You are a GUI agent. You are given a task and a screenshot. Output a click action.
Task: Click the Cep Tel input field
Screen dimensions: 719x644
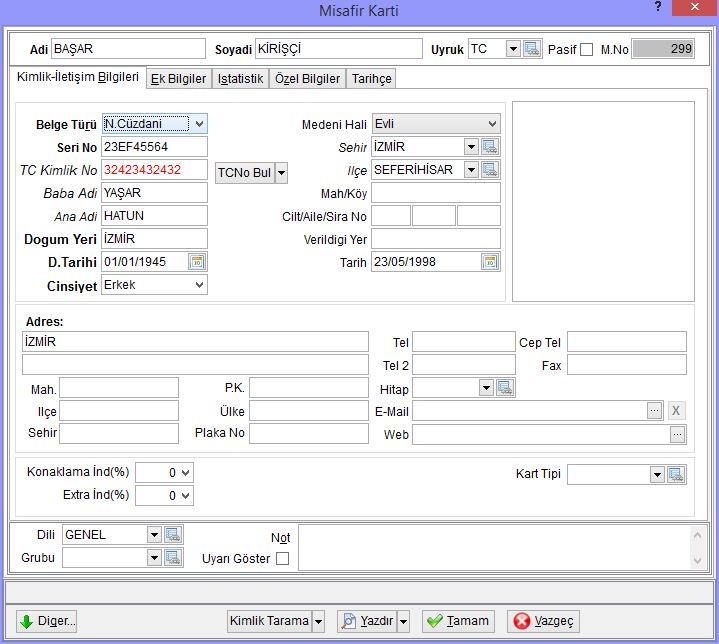pyautogui.click(x=627, y=342)
